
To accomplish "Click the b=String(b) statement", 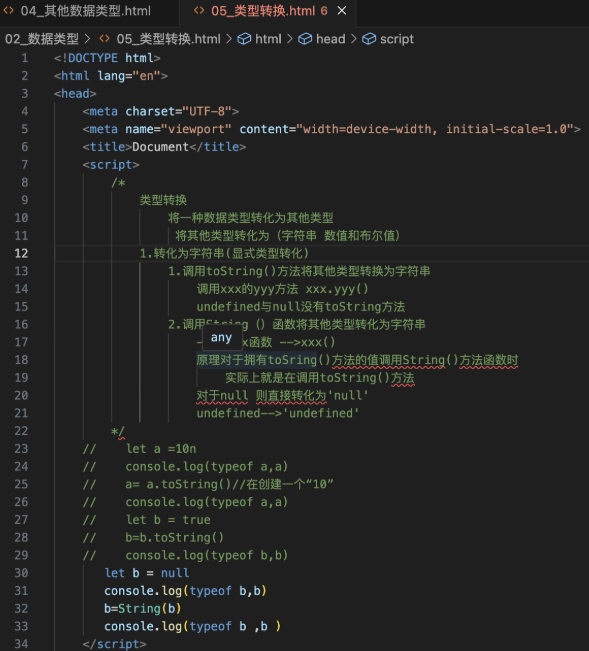I will 143,609.
